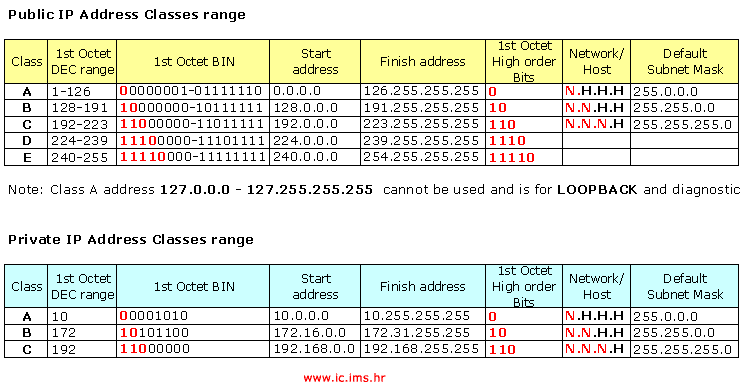Click Private table "Start address" header
Viewport: 745px width, 382px height.
tap(315, 286)
